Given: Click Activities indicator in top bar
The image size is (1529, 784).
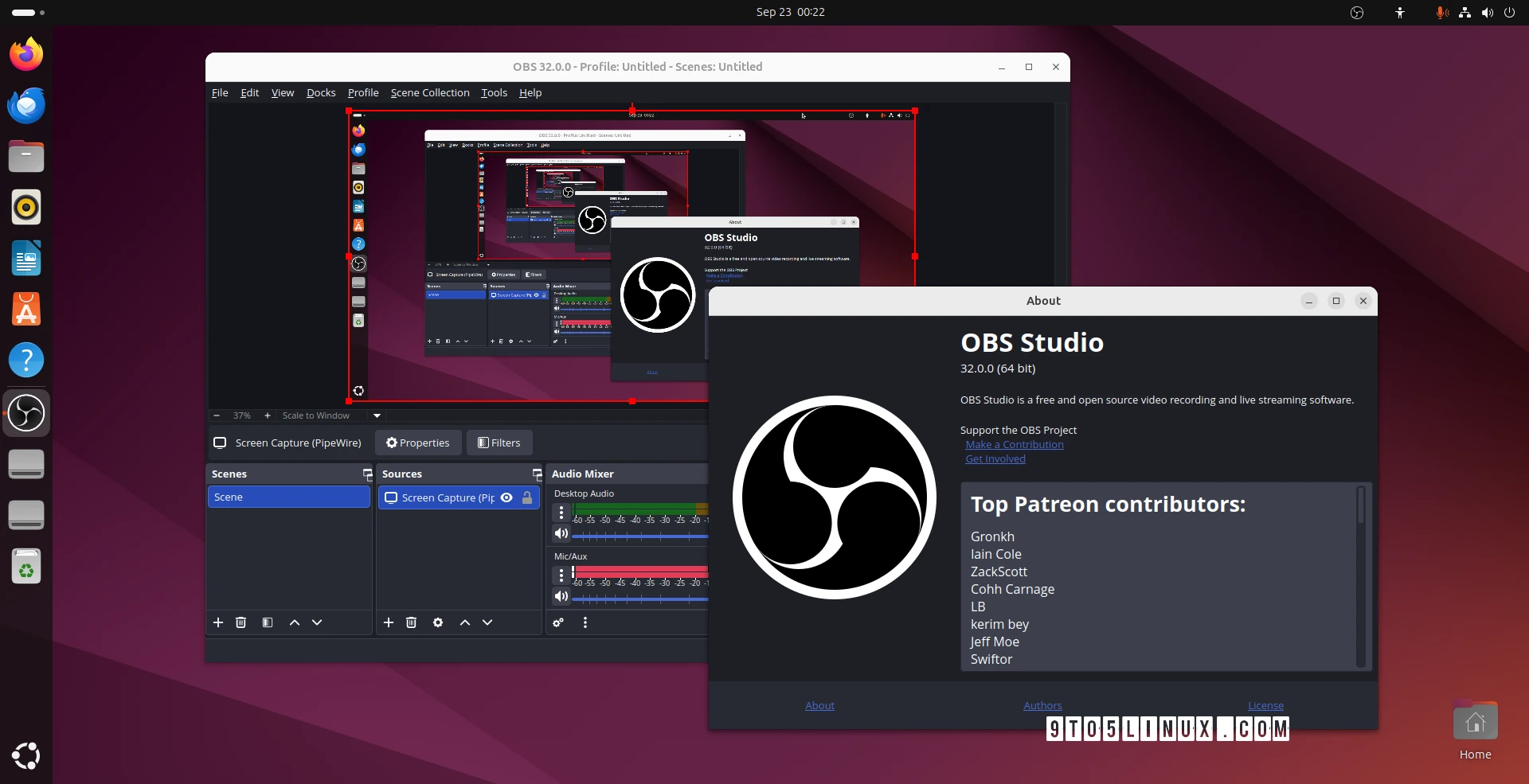Looking at the screenshot, I should pyautogui.click(x=29, y=12).
